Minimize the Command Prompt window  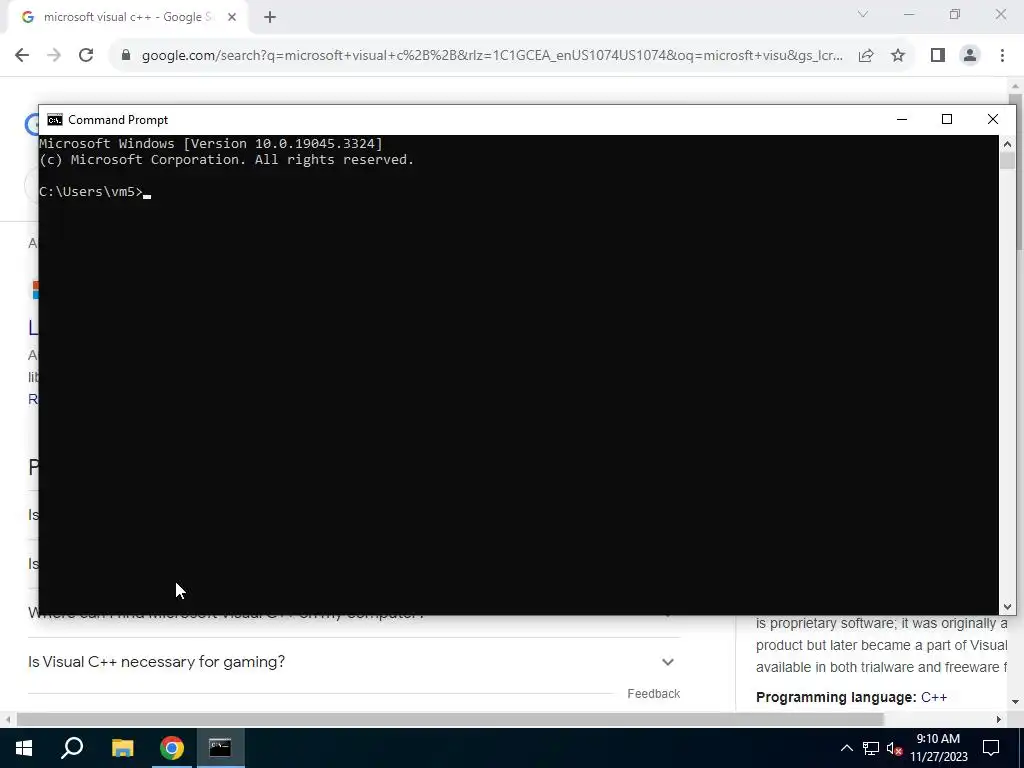coord(902,120)
